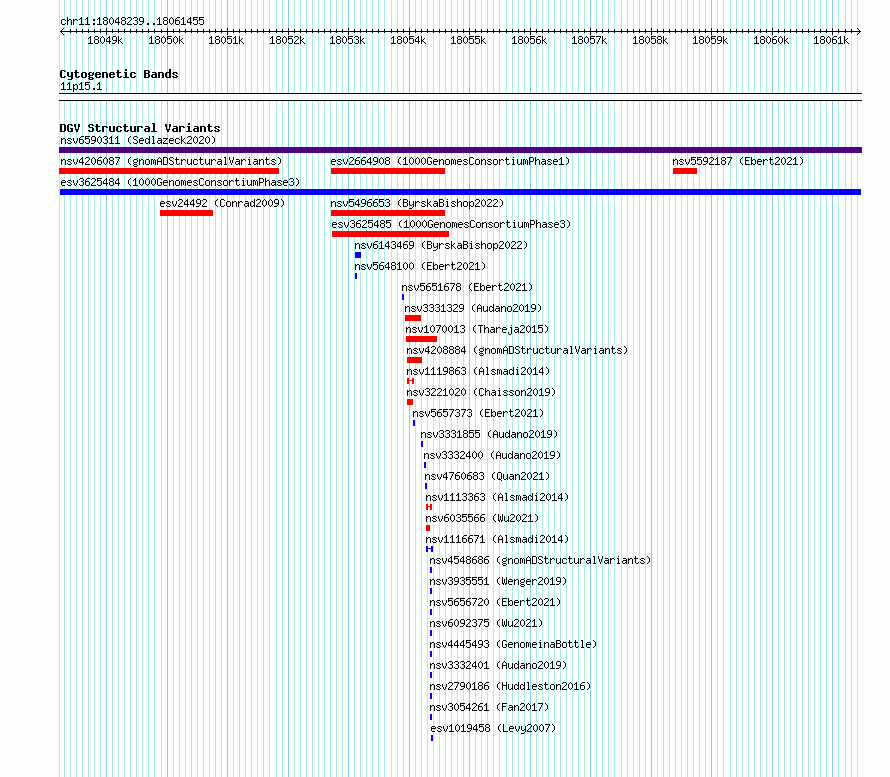Open nsv3935551 (Wenger2019) variant label
Viewport: 890px width, 777px height.
[x=498, y=581]
